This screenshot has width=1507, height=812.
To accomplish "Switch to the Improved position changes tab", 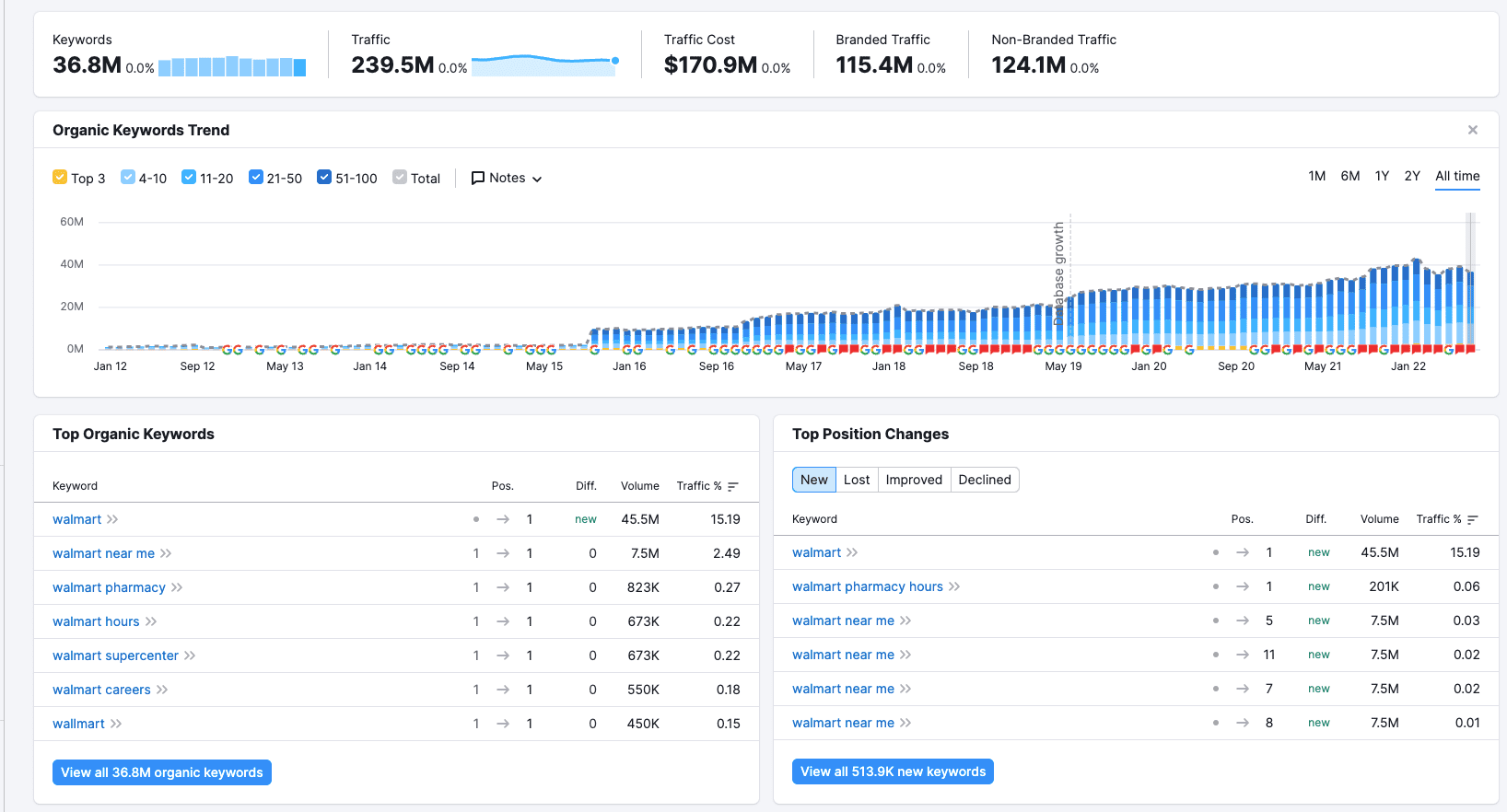I will 914,480.
